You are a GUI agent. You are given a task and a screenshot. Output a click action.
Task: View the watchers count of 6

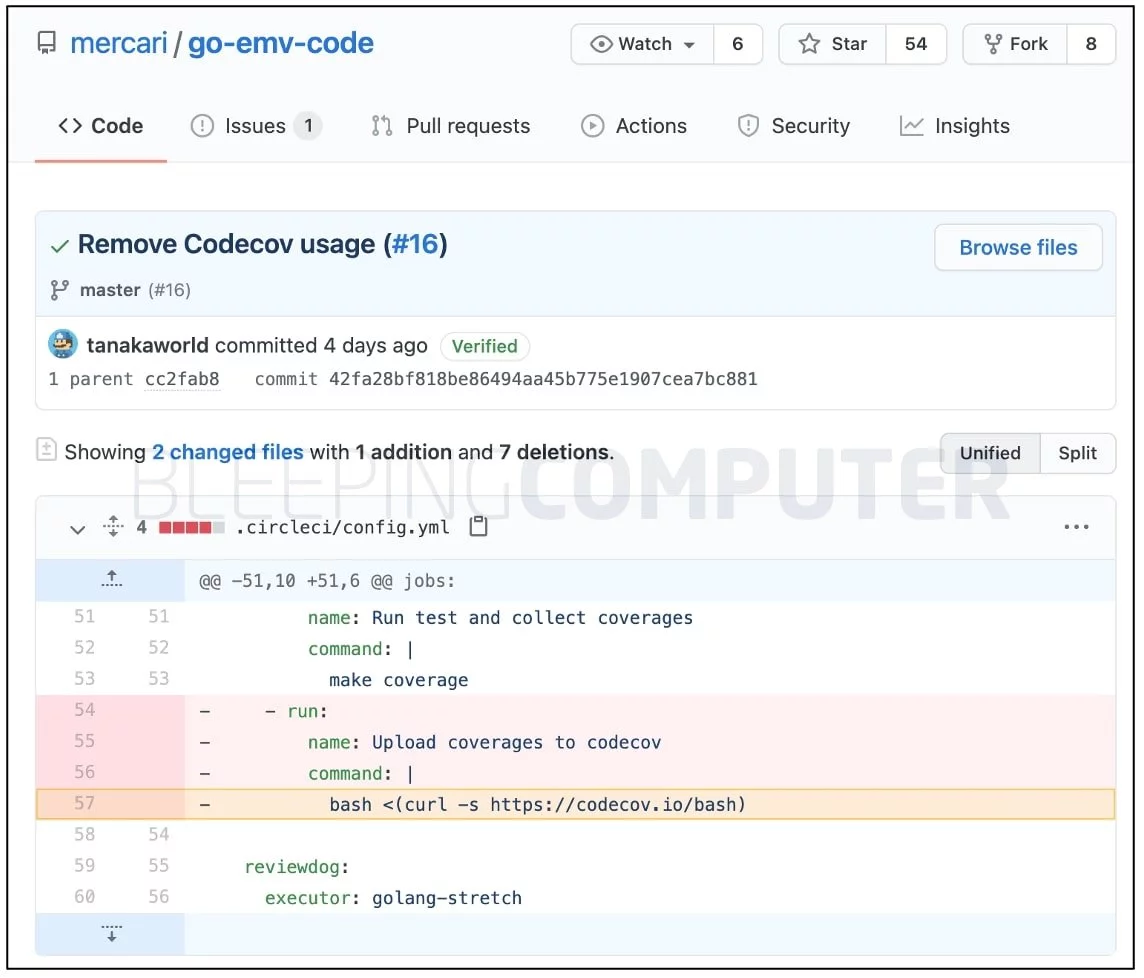tap(738, 44)
